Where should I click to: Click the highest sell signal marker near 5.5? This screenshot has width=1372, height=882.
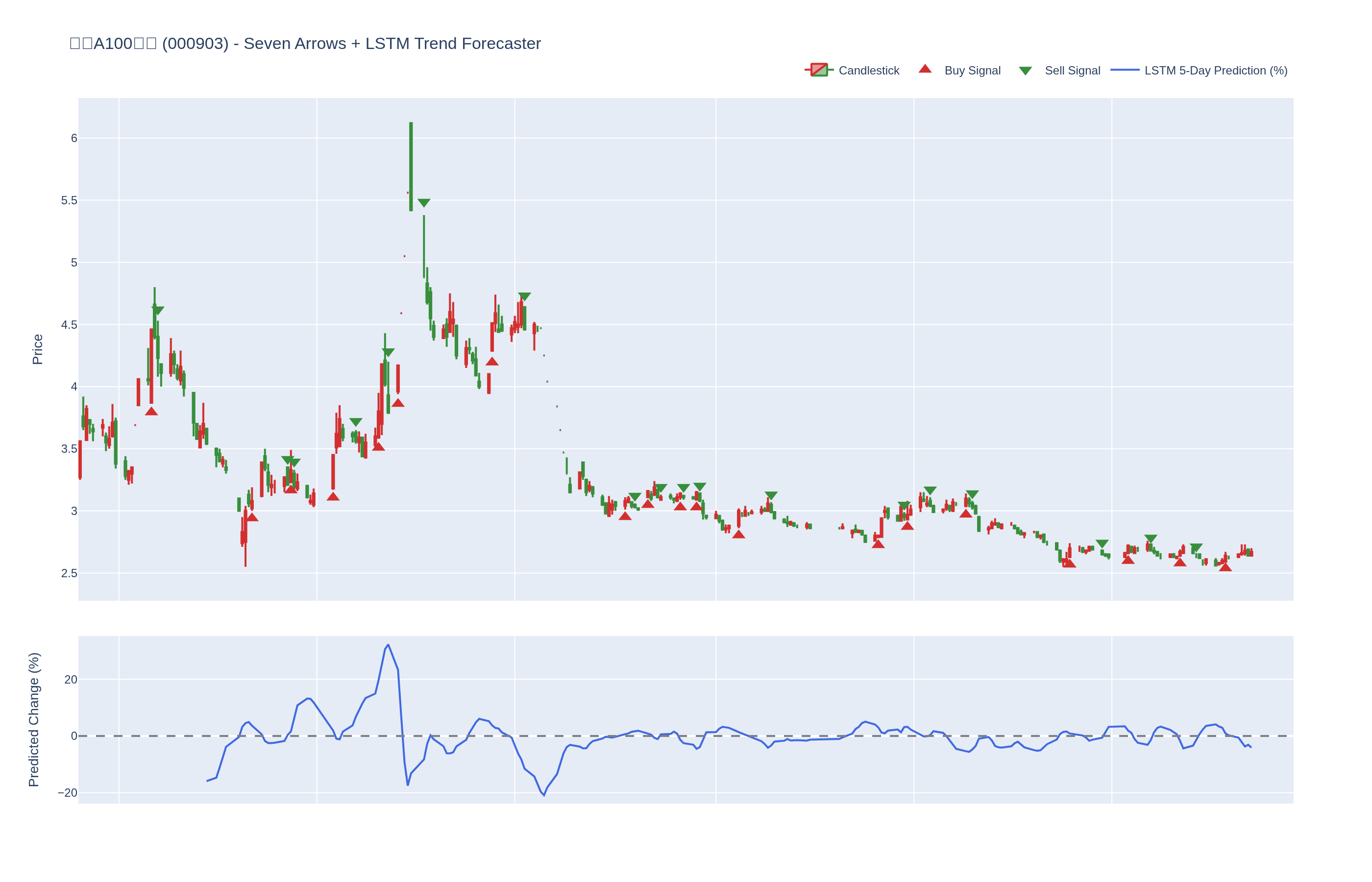click(424, 203)
